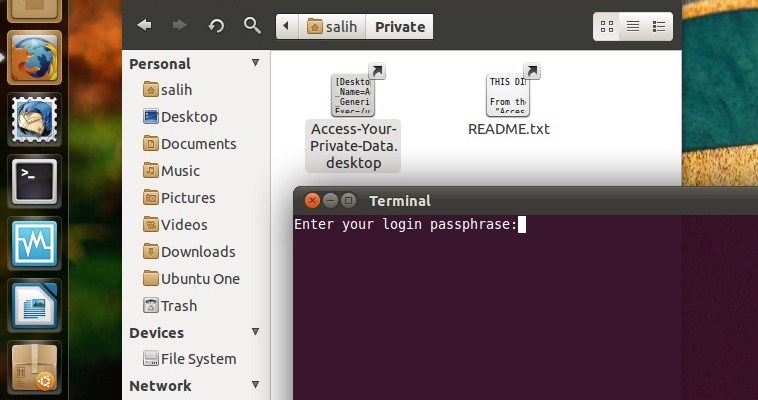Image resolution: width=758 pixels, height=400 pixels.
Task: Switch to icon view
Action: 607,27
